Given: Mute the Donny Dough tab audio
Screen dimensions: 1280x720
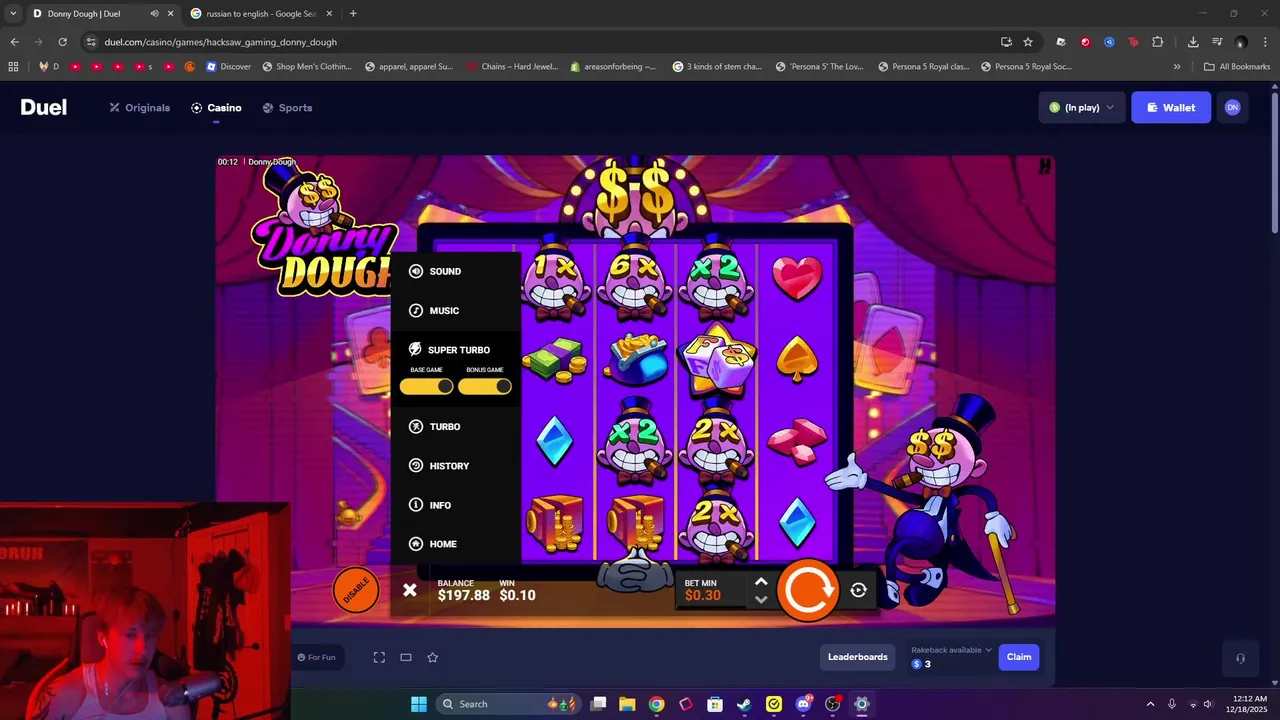Looking at the screenshot, I should tap(154, 14).
